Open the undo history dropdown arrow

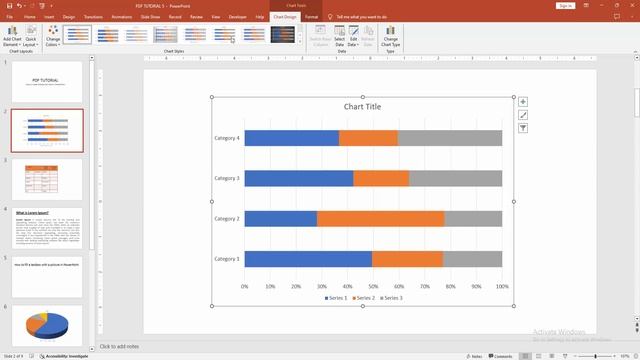24,6
